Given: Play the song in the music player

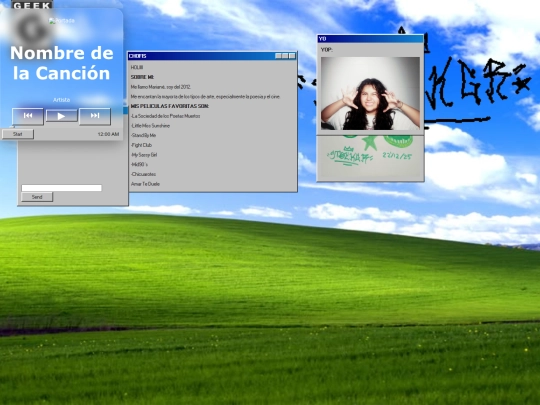Looking at the screenshot, I should pyautogui.click(x=61, y=116).
